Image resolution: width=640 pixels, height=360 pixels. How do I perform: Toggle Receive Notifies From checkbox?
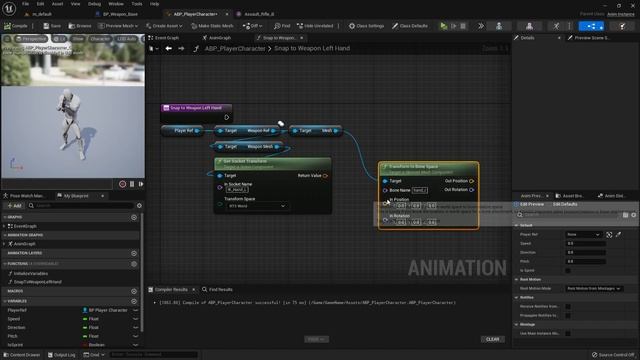click(568, 307)
